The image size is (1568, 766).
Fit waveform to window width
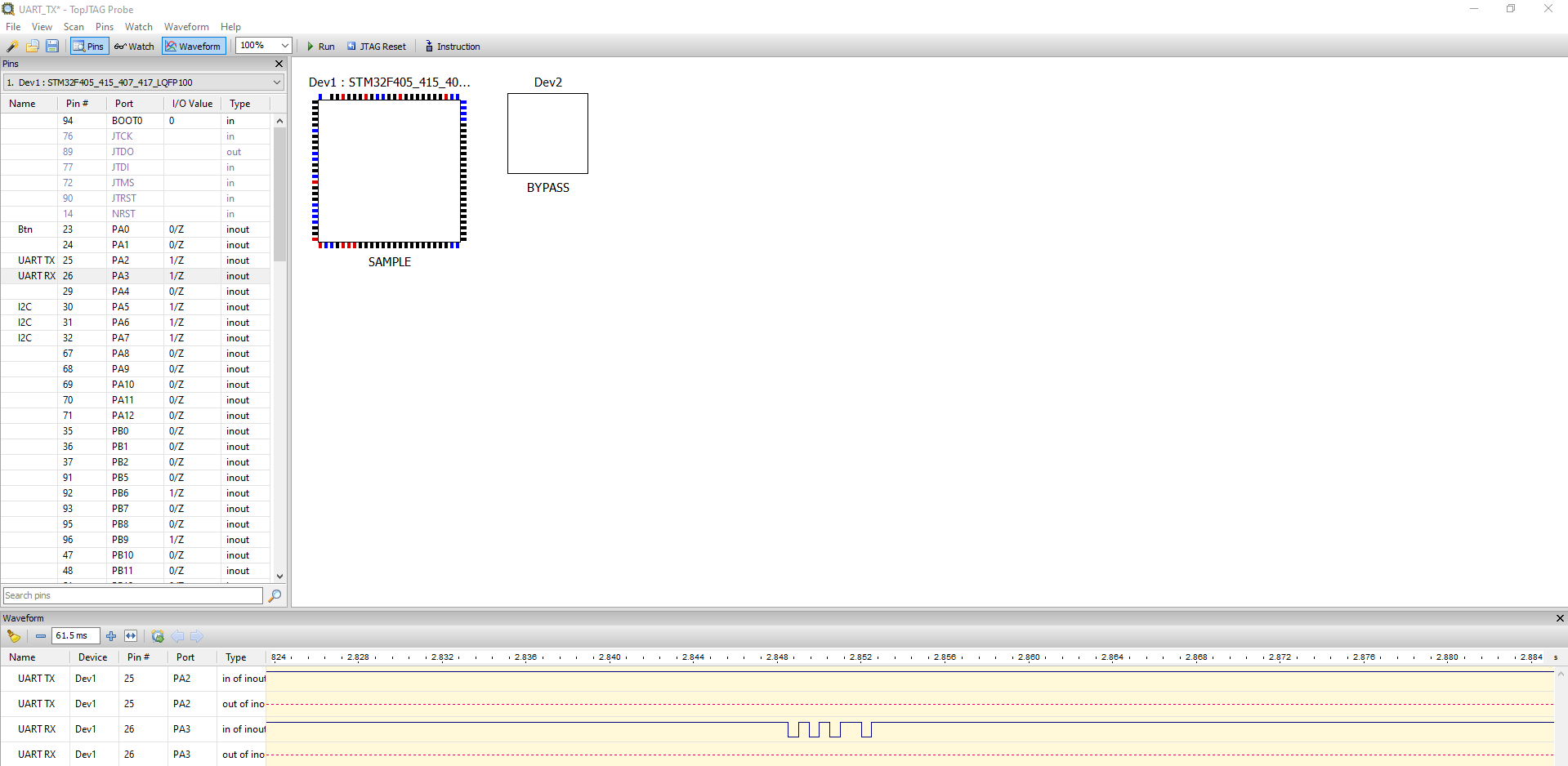click(x=131, y=636)
